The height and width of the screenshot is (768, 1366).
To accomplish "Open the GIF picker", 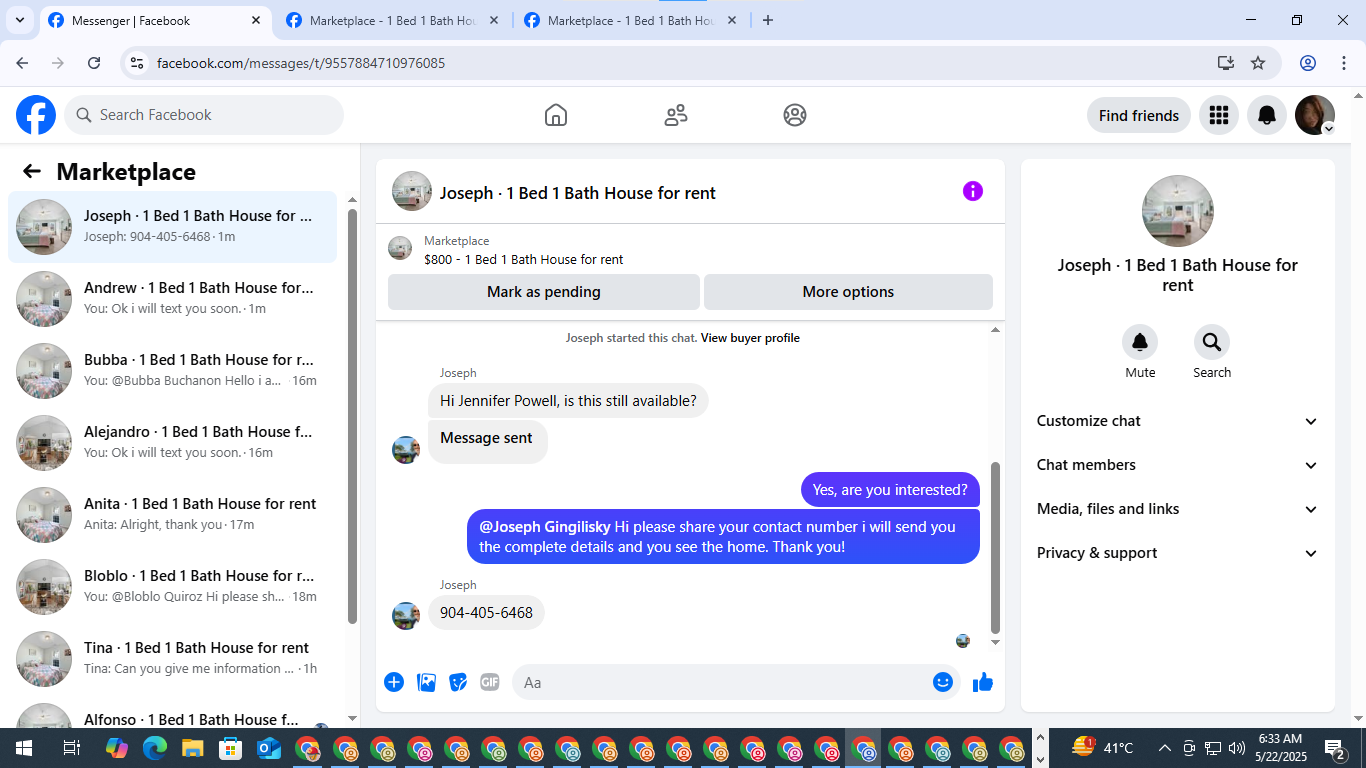I will point(489,682).
